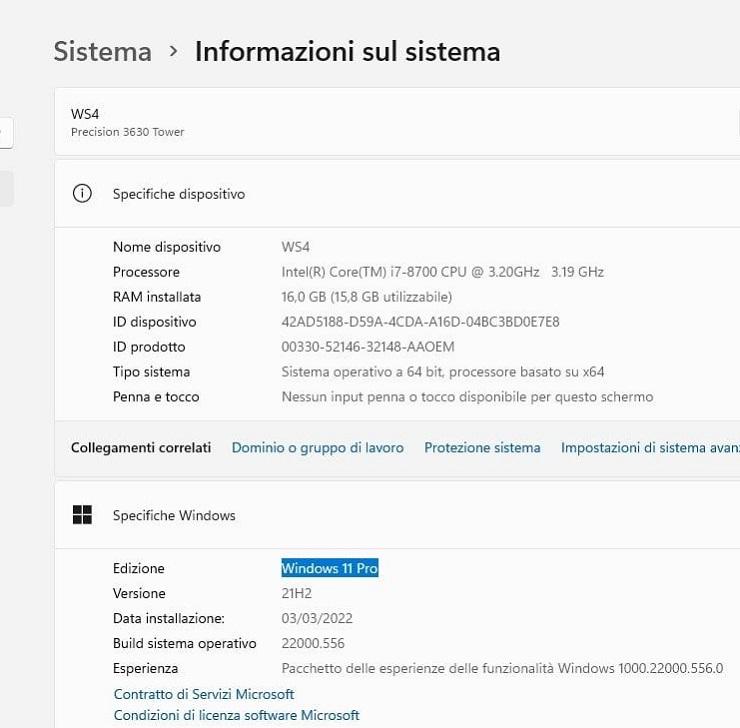Click Precision 3630 Tower model text
740x728 pixels.
(127, 132)
